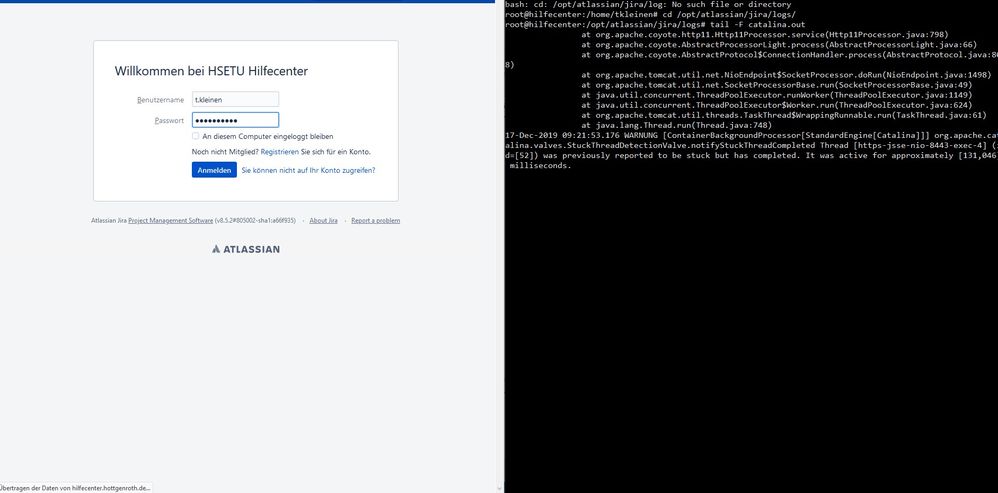The height and width of the screenshot is (493, 998).
Task: Click the Http11Processor.service stack trace line
Action: [x=765, y=34]
